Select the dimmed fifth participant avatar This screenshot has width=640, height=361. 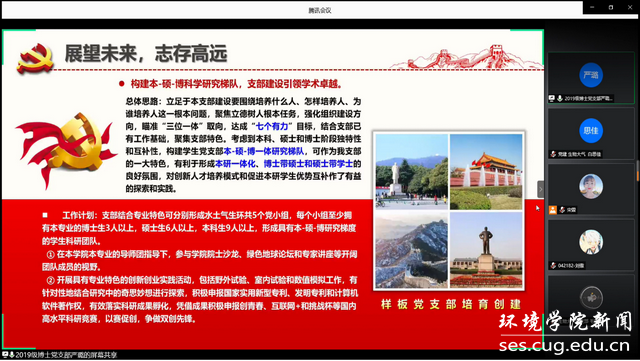pyautogui.click(x=591, y=297)
